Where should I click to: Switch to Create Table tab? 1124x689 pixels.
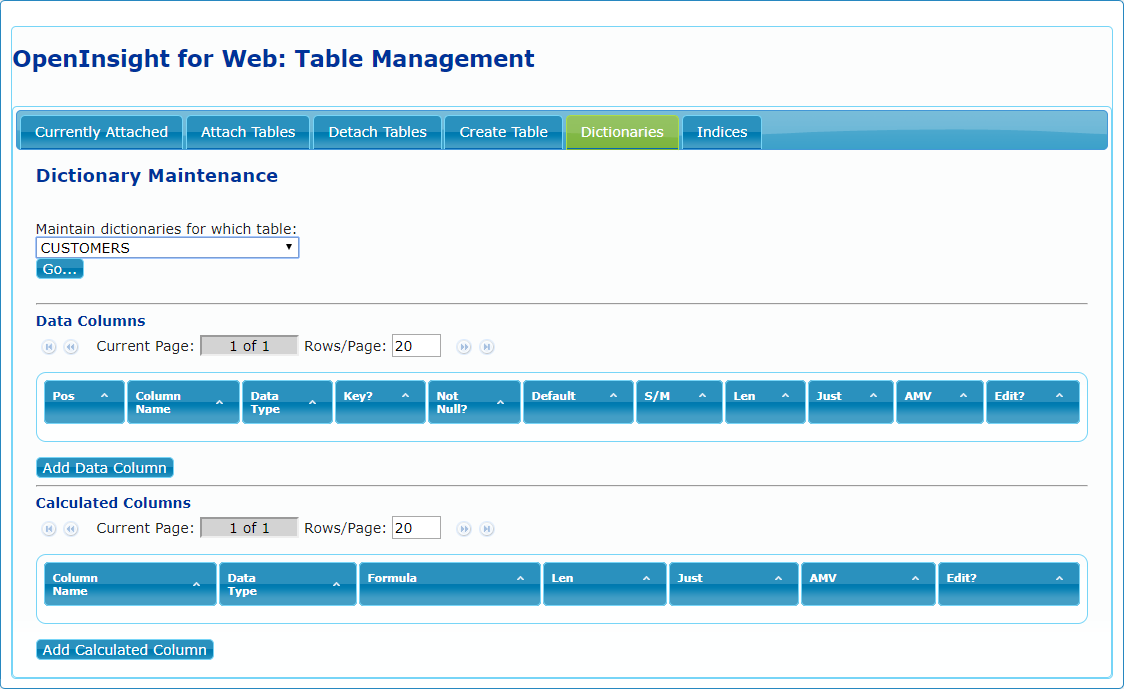(x=503, y=132)
